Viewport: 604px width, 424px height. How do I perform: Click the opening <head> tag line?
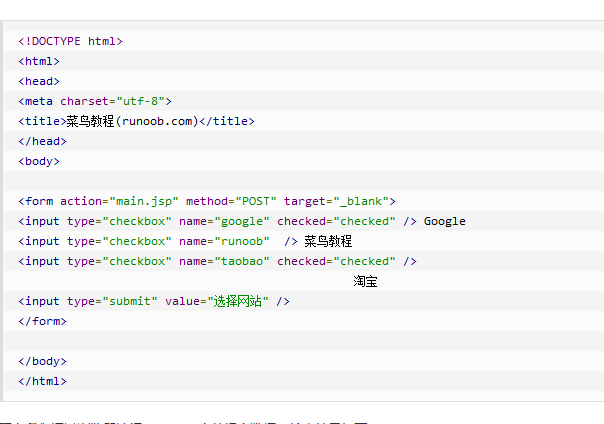click(39, 81)
